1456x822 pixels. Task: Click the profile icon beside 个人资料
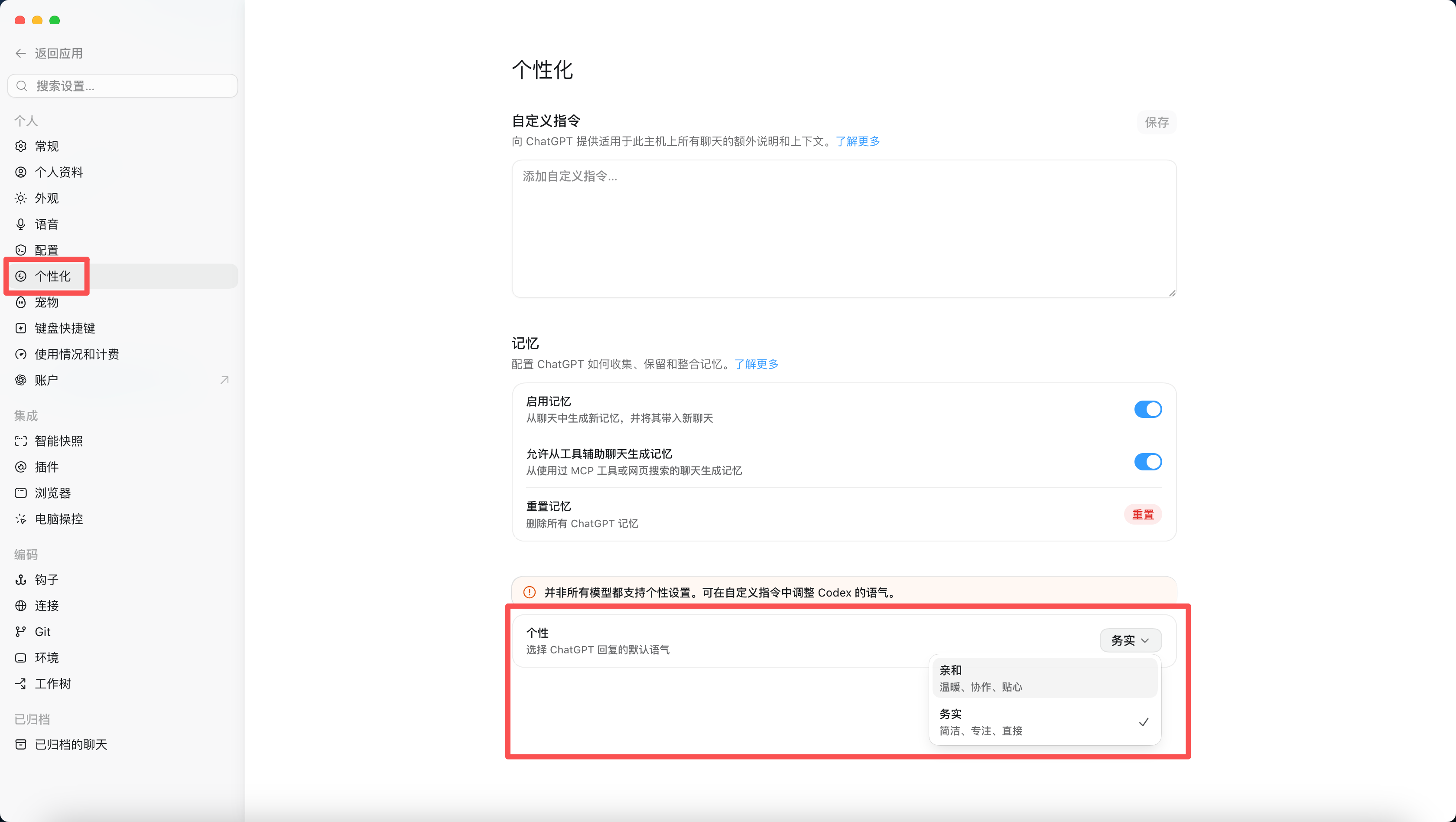[x=21, y=172]
